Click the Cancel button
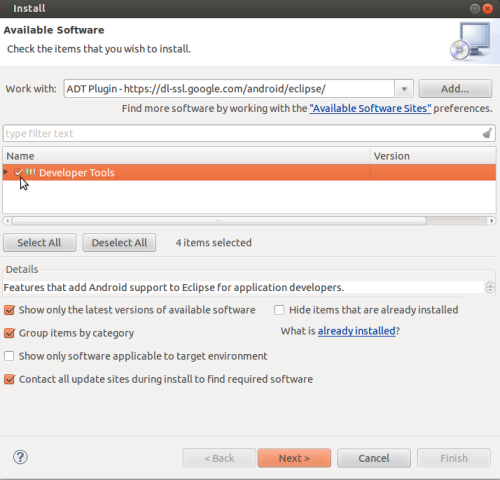Viewport: 500px width, 480px height. click(x=374, y=458)
